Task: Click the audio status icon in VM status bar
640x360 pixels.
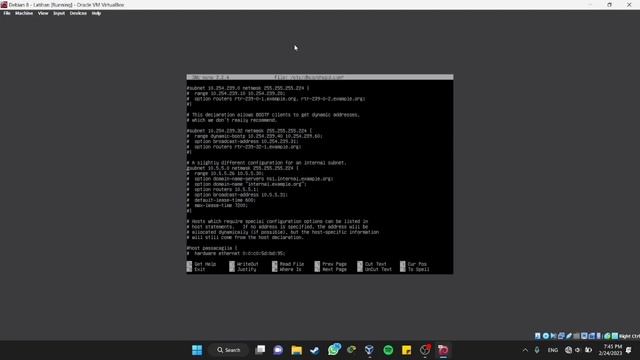Action: pos(553,336)
